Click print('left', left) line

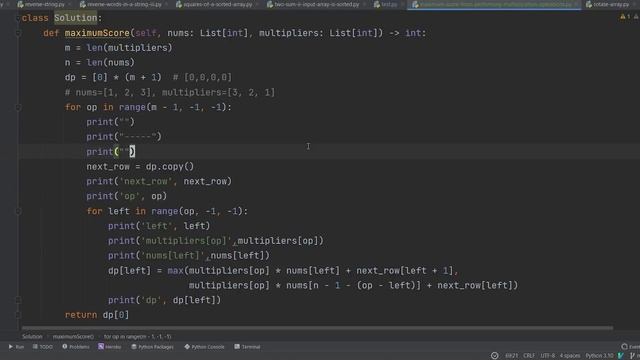(x=159, y=226)
